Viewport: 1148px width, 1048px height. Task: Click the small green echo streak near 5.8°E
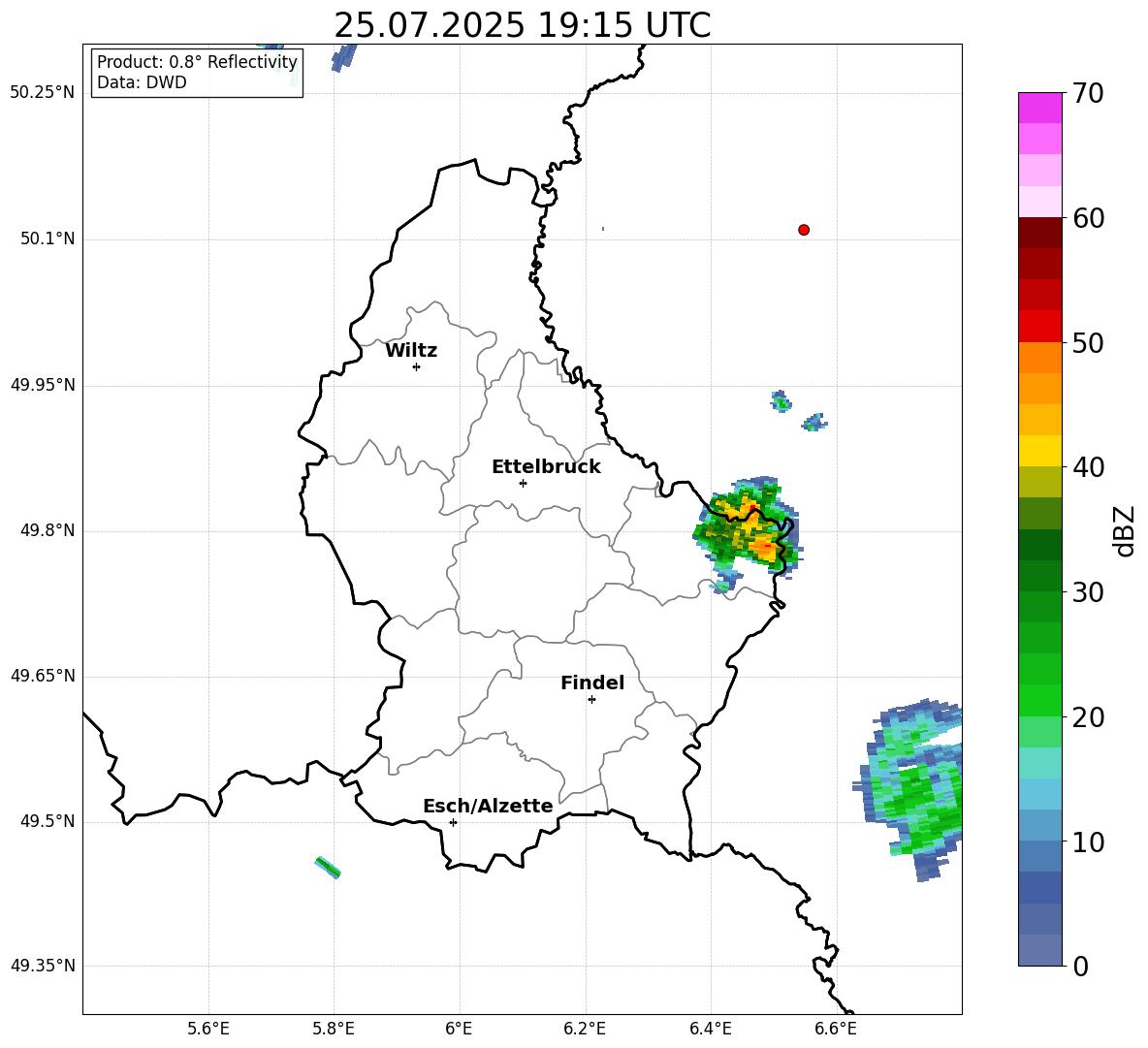click(328, 868)
